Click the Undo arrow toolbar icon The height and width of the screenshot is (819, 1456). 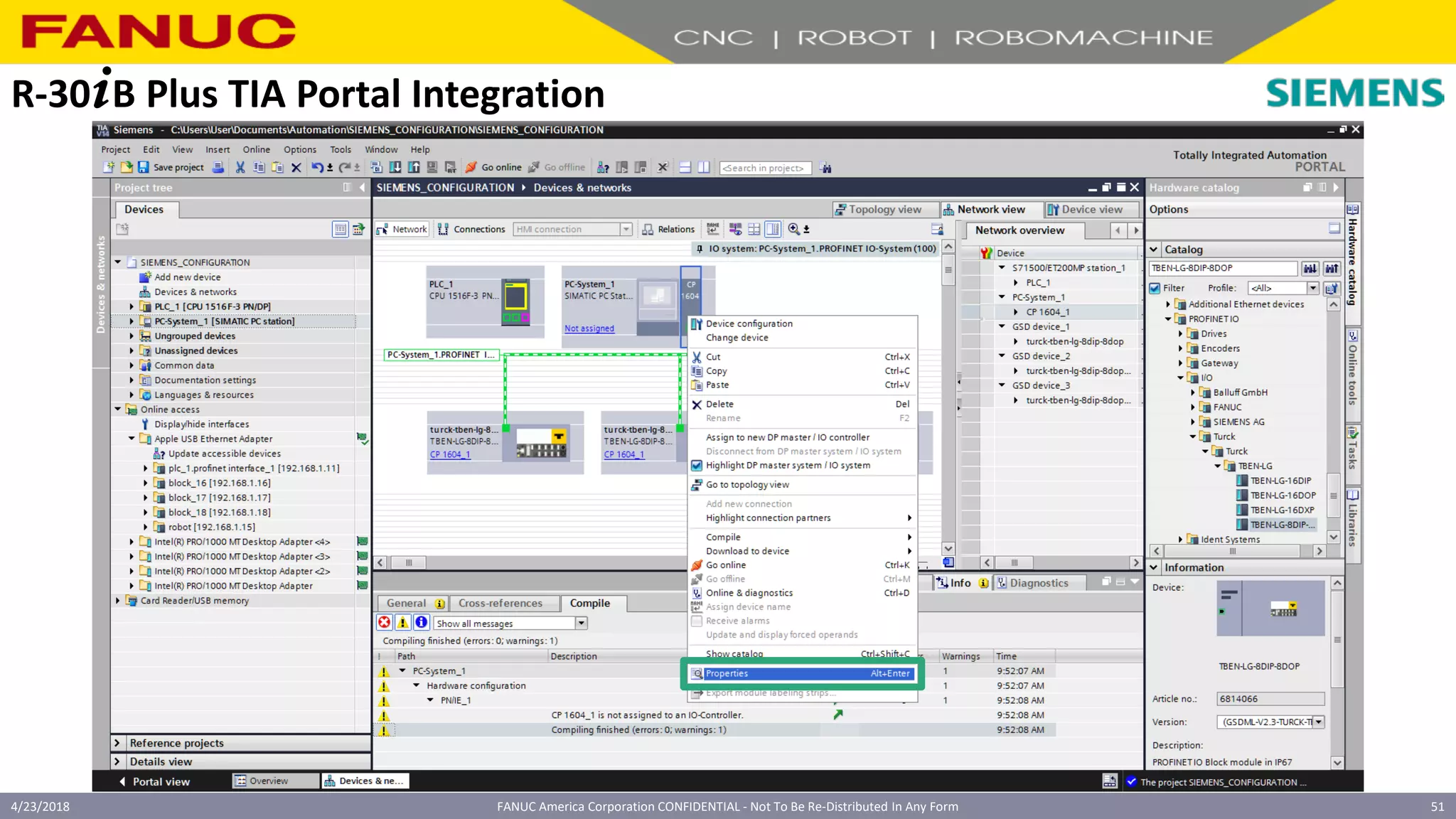[x=317, y=167]
